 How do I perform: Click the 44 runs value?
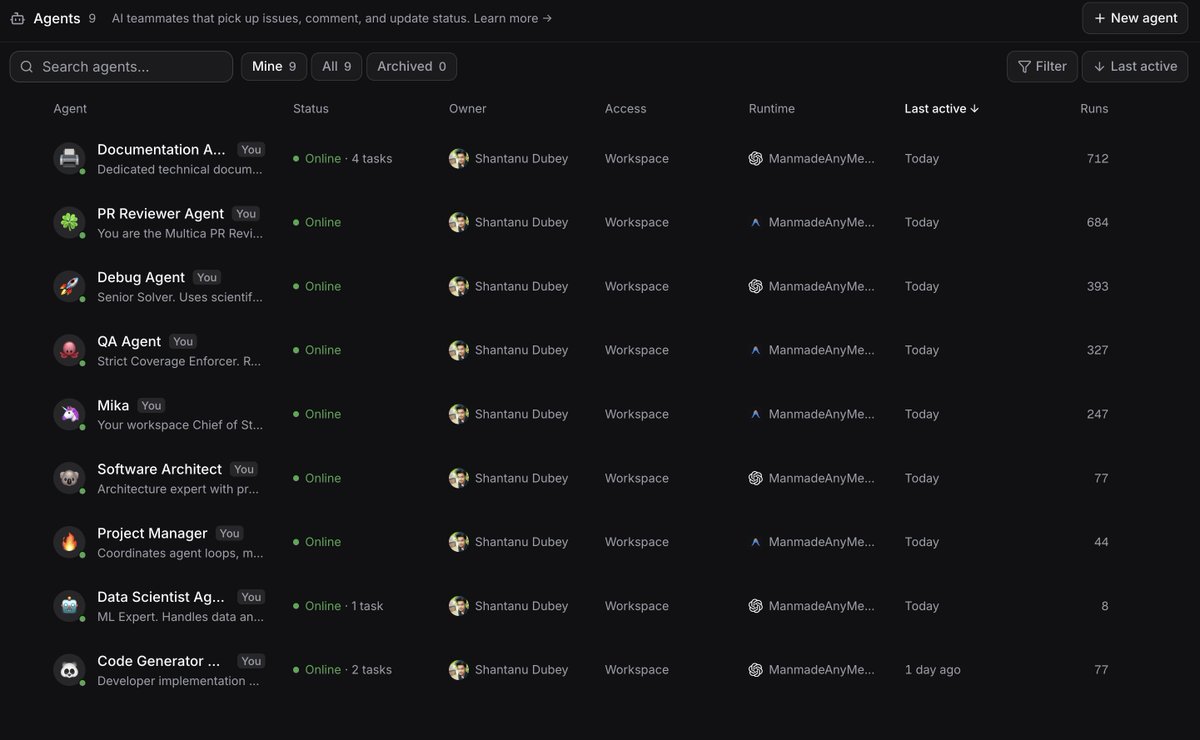(1101, 542)
